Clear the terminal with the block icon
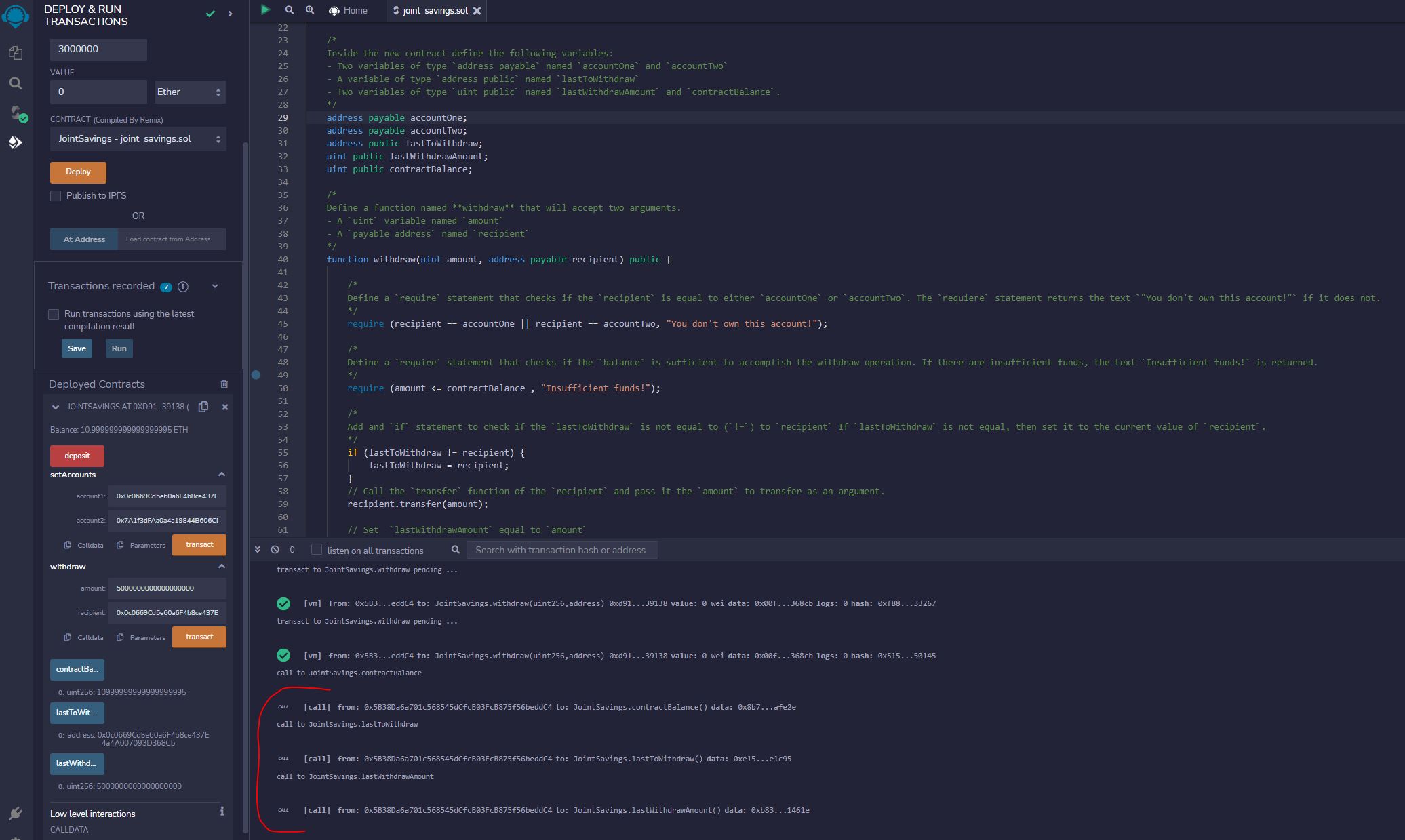The image size is (1405, 840). pyautogui.click(x=274, y=550)
